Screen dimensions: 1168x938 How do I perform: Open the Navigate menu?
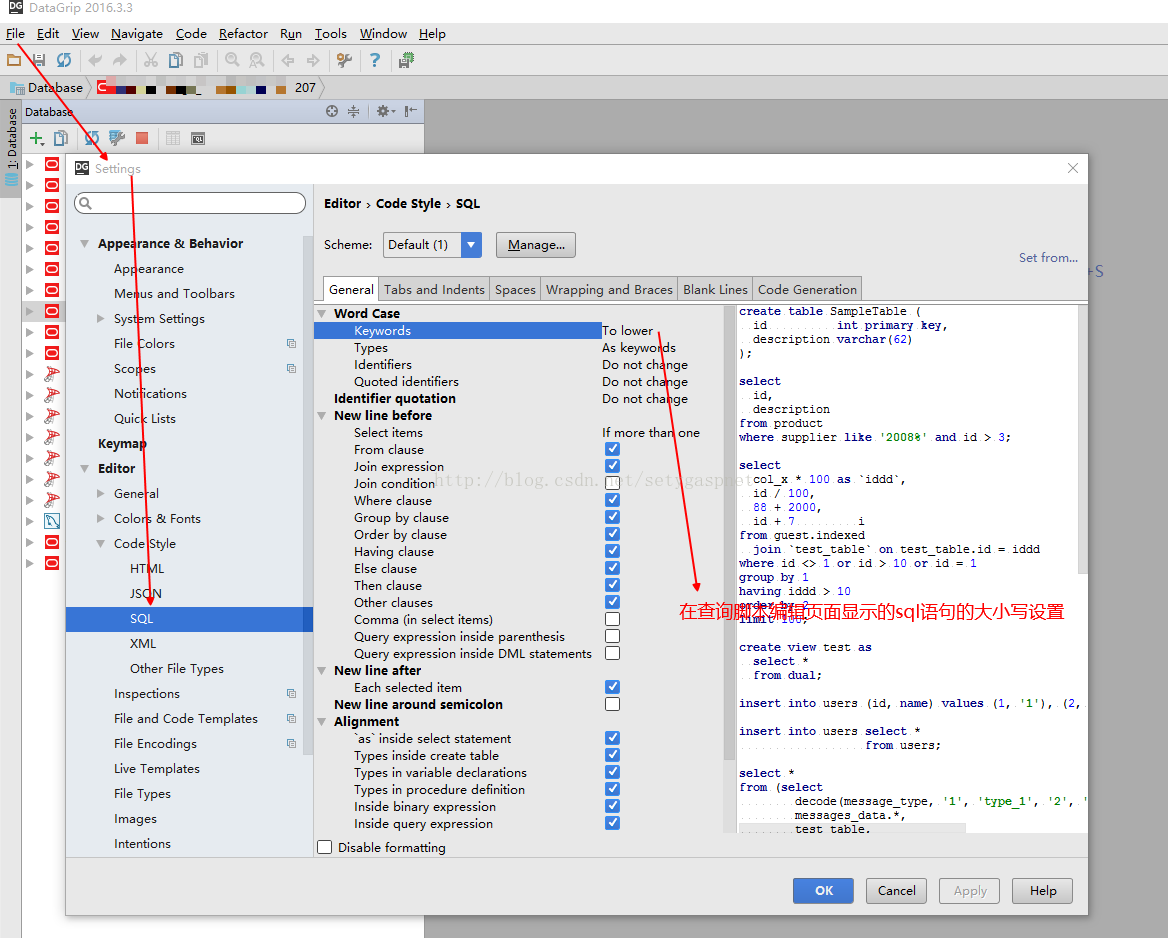(137, 34)
